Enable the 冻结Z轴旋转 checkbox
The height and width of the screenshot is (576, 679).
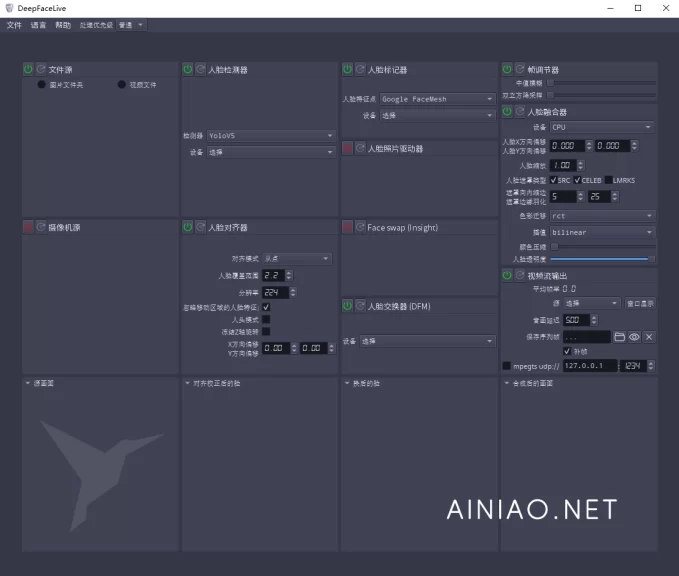266,331
